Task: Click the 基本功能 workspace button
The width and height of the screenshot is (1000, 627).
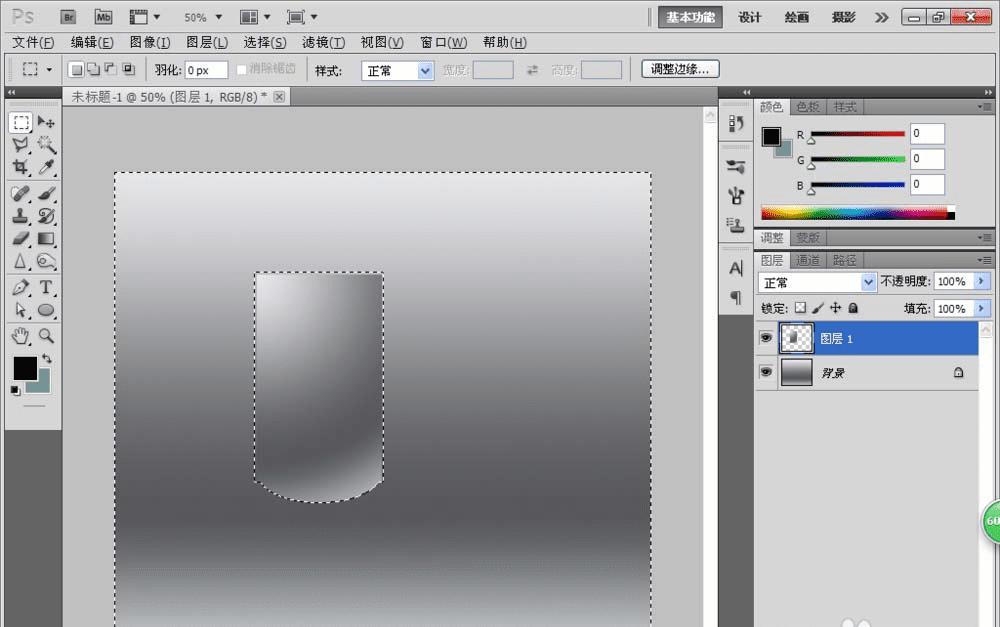Action: pos(690,17)
